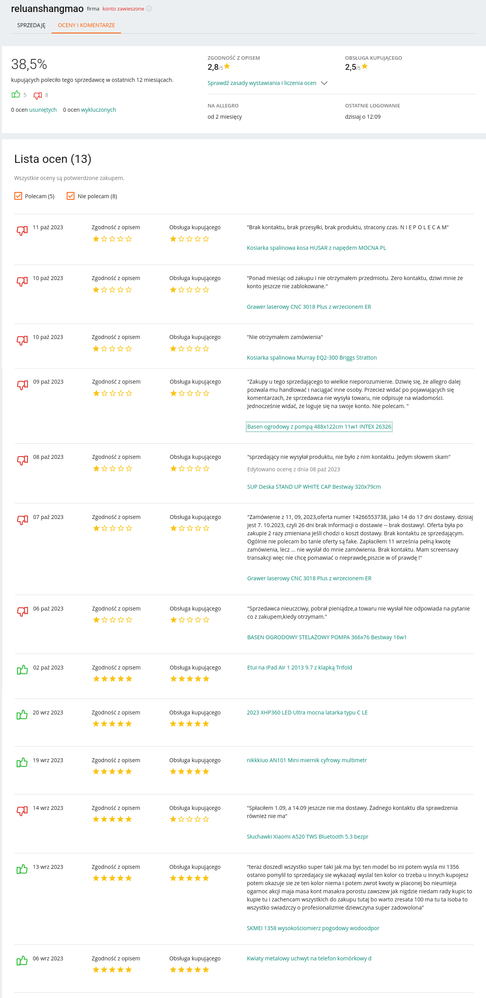Click the star icon beside Zgodność z opisem 2,8
This screenshot has width=486, height=998.
click(226, 66)
